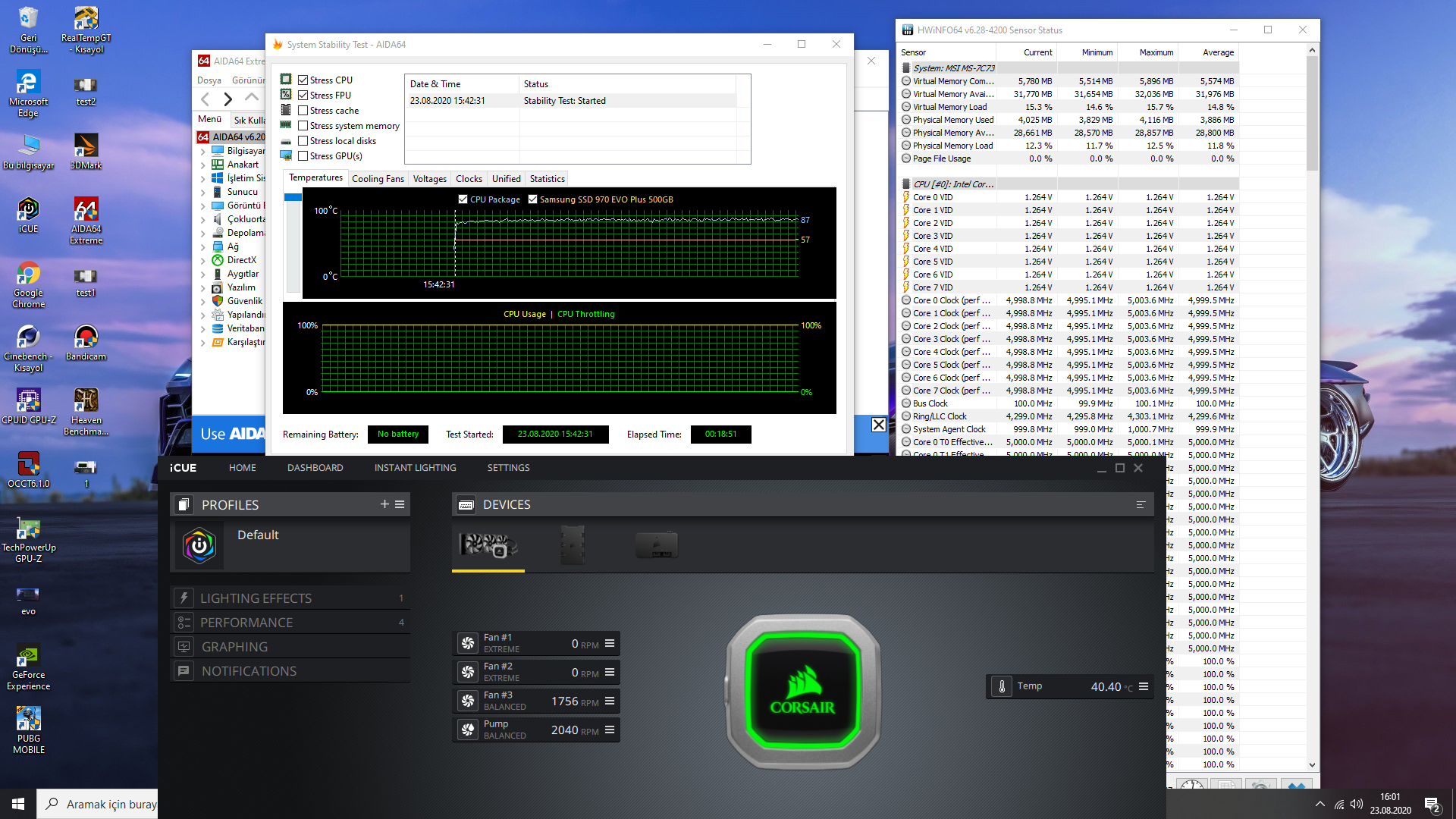The image size is (1456, 819).
Task: Uncheck the Stress FPU checkbox
Action: pos(303,95)
